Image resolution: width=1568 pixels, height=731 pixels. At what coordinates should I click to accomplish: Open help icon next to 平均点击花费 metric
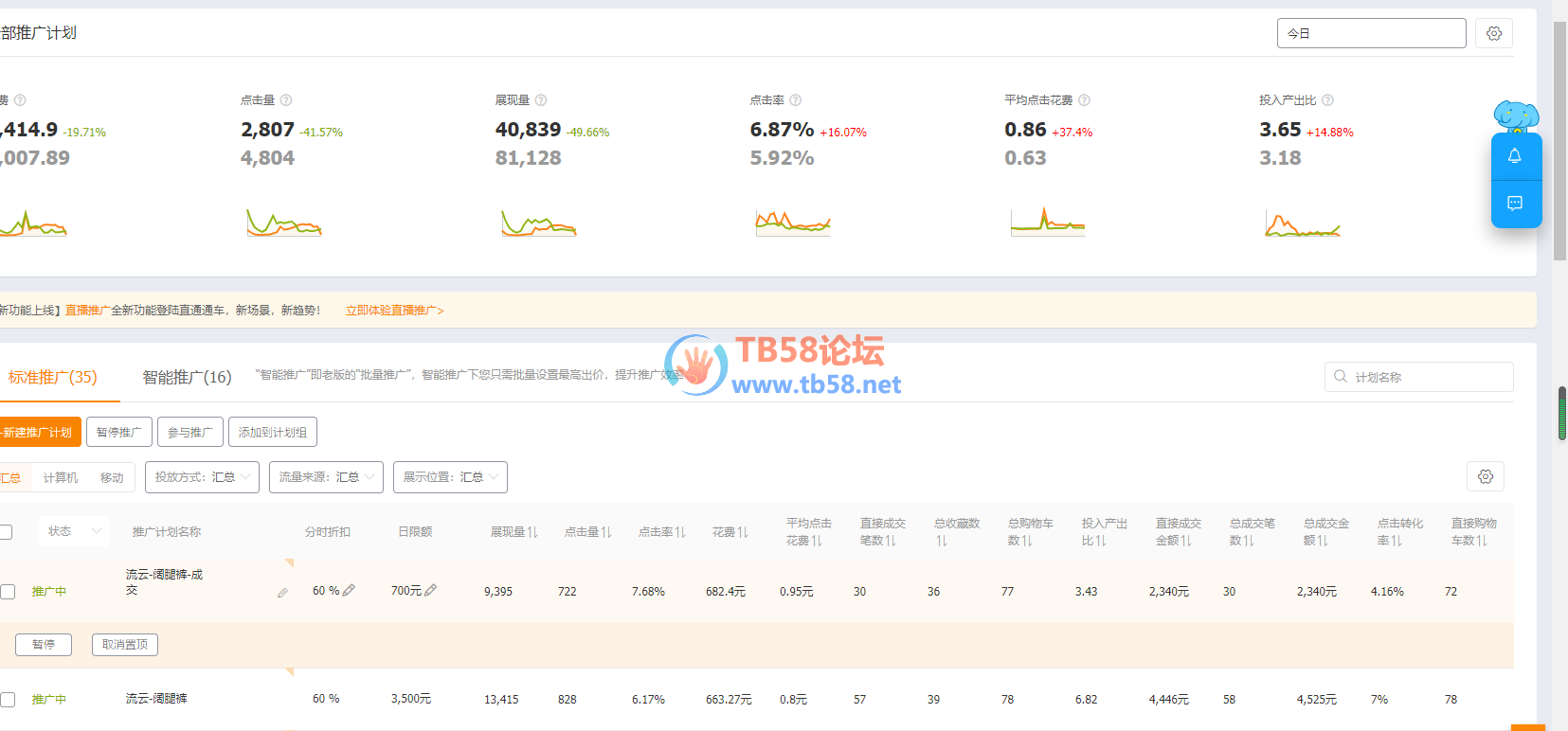point(1085,100)
